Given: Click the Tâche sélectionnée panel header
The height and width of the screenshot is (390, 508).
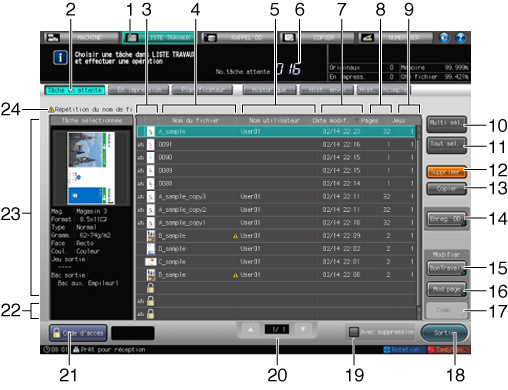Looking at the screenshot, I should pos(91,121).
